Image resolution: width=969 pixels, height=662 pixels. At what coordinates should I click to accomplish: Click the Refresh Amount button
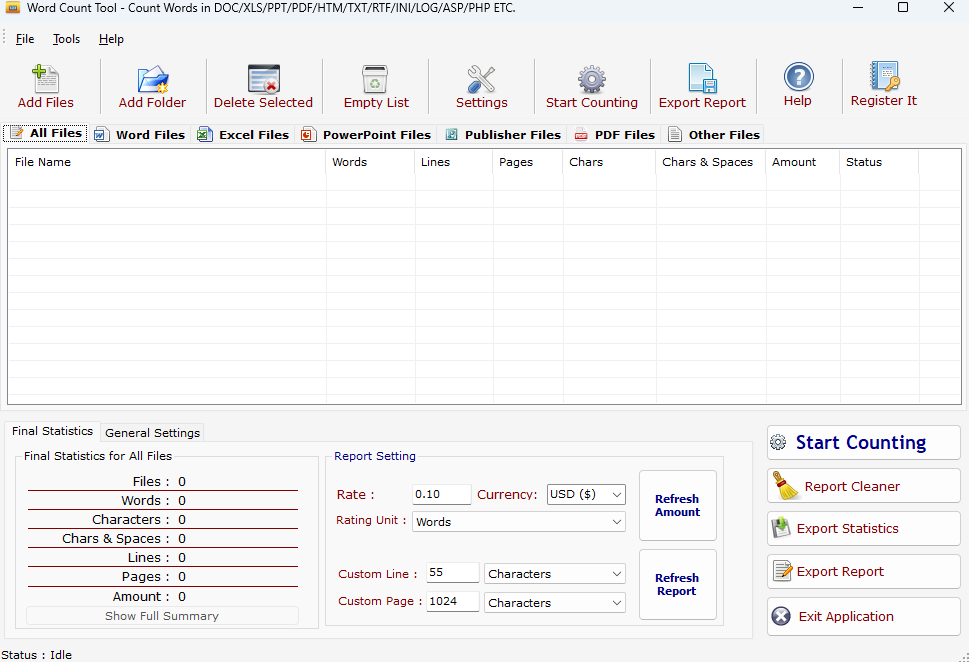pyautogui.click(x=677, y=505)
